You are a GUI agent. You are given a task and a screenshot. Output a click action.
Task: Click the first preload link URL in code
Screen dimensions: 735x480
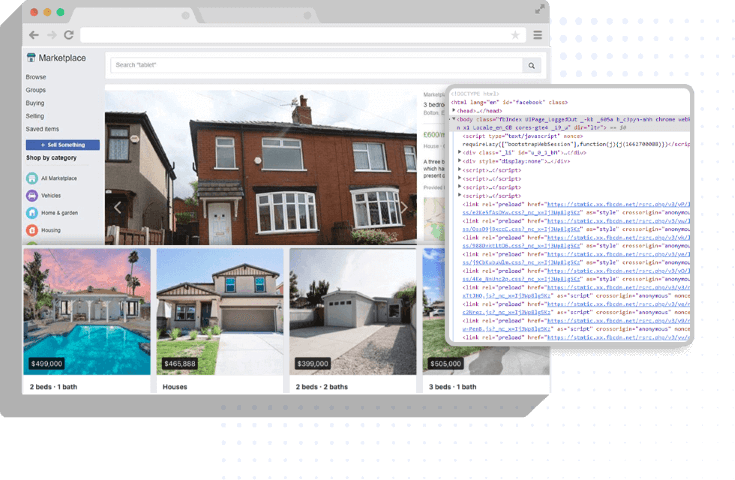[x=618, y=204]
